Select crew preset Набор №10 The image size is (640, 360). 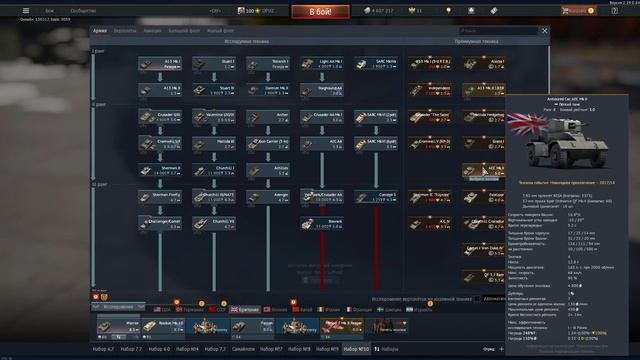click(356, 349)
